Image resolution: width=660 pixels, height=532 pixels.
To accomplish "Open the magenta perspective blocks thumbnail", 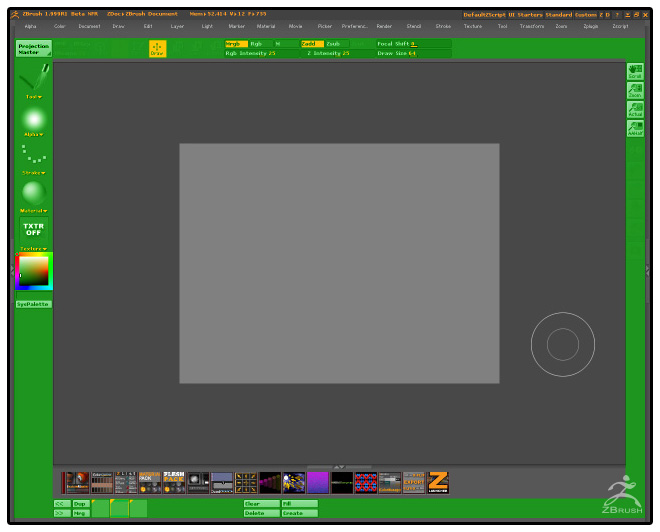I will pos(270,482).
